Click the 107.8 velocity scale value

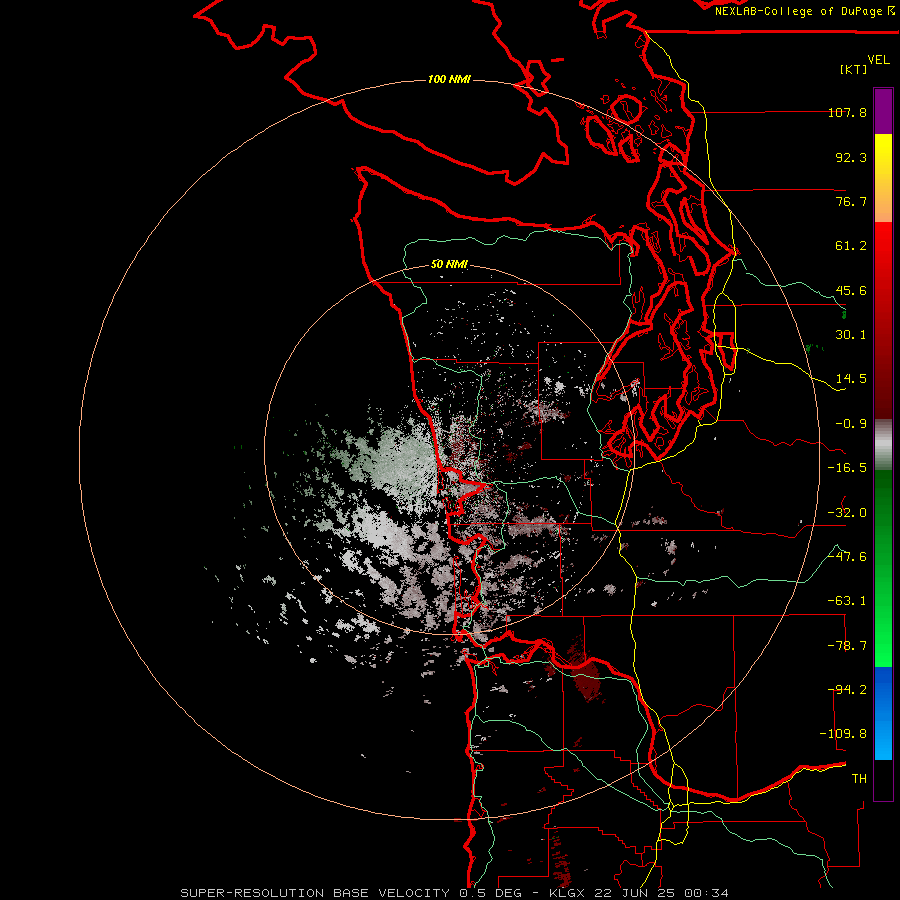[847, 112]
